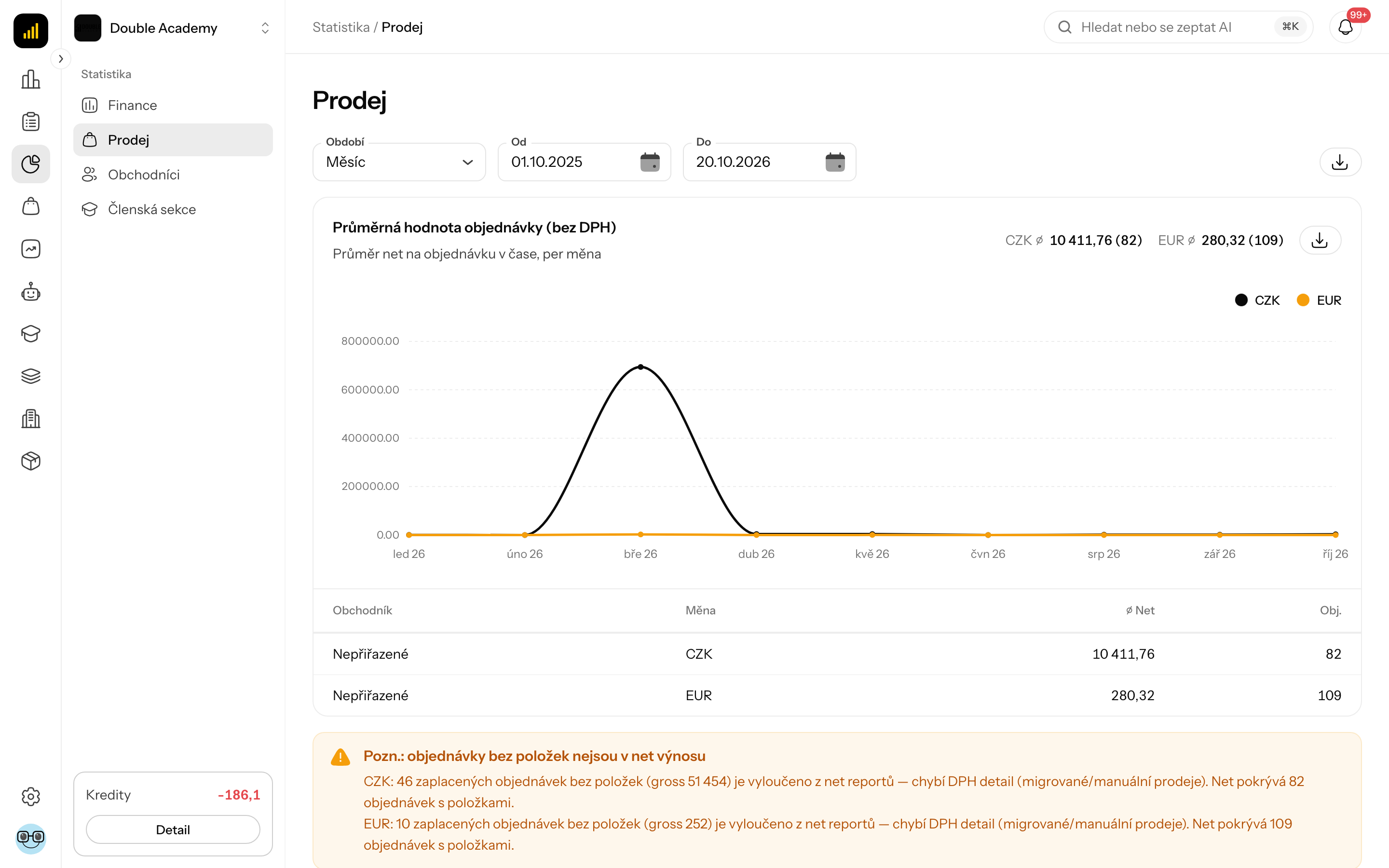Open the settings gear icon
The height and width of the screenshot is (868, 1389).
(x=30, y=796)
